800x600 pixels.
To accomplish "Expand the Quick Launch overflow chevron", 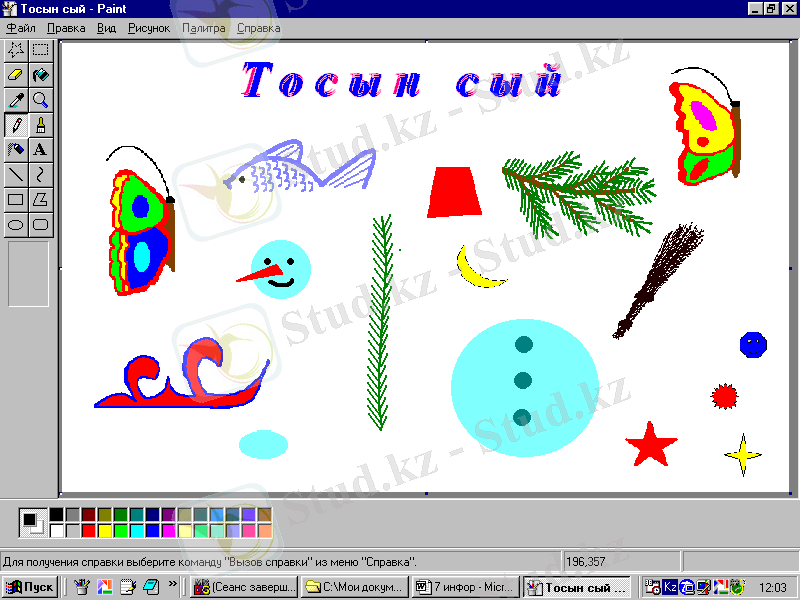I will [173, 585].
